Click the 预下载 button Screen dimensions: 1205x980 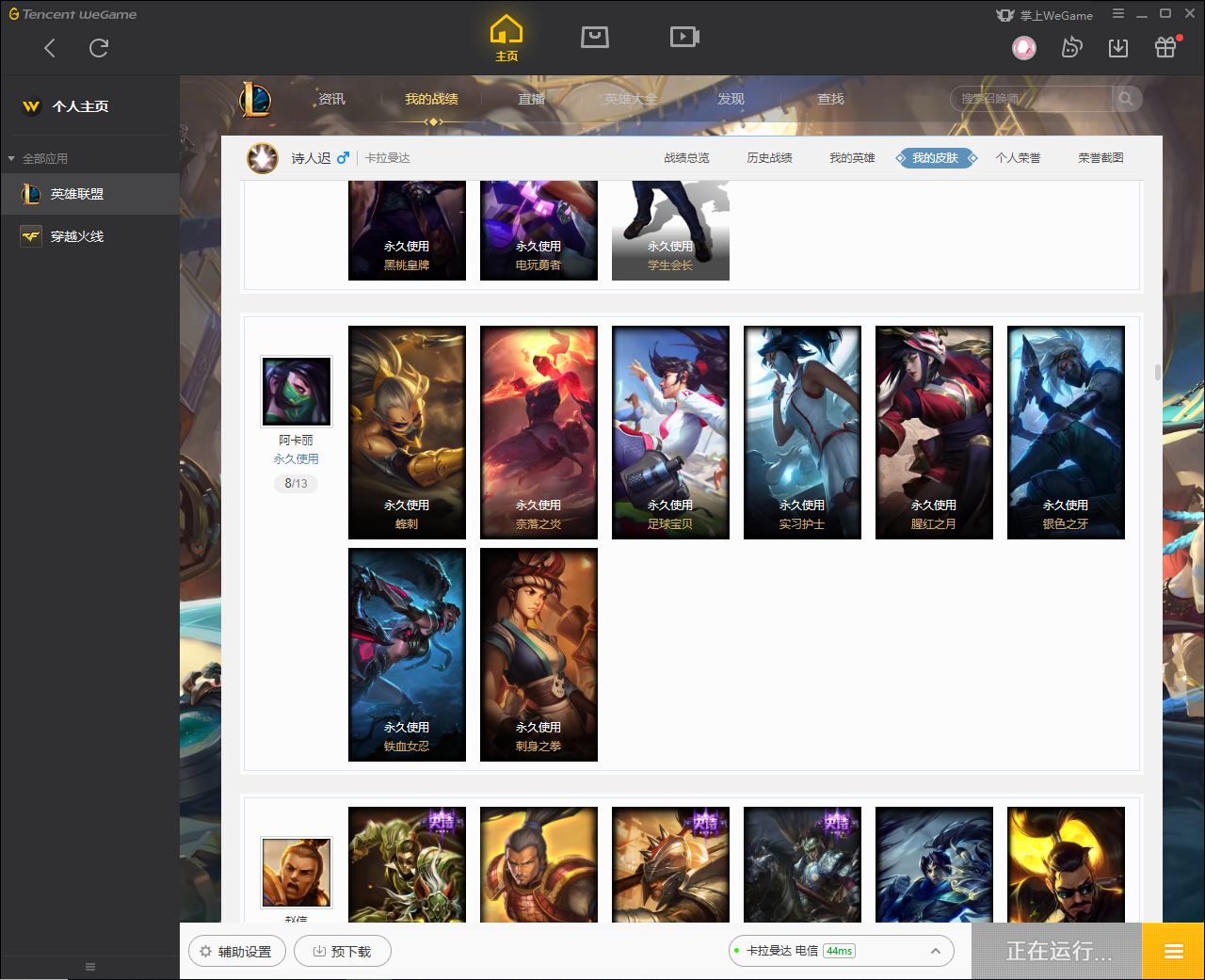click(x=343, y=951)
